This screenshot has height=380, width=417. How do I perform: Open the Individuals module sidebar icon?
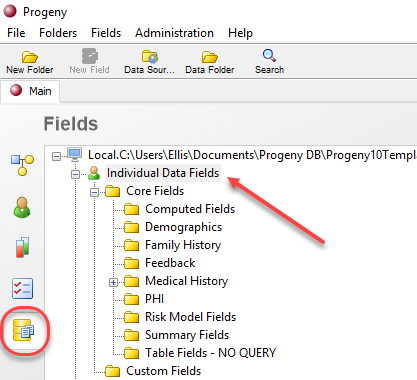[x=22, y=207]
